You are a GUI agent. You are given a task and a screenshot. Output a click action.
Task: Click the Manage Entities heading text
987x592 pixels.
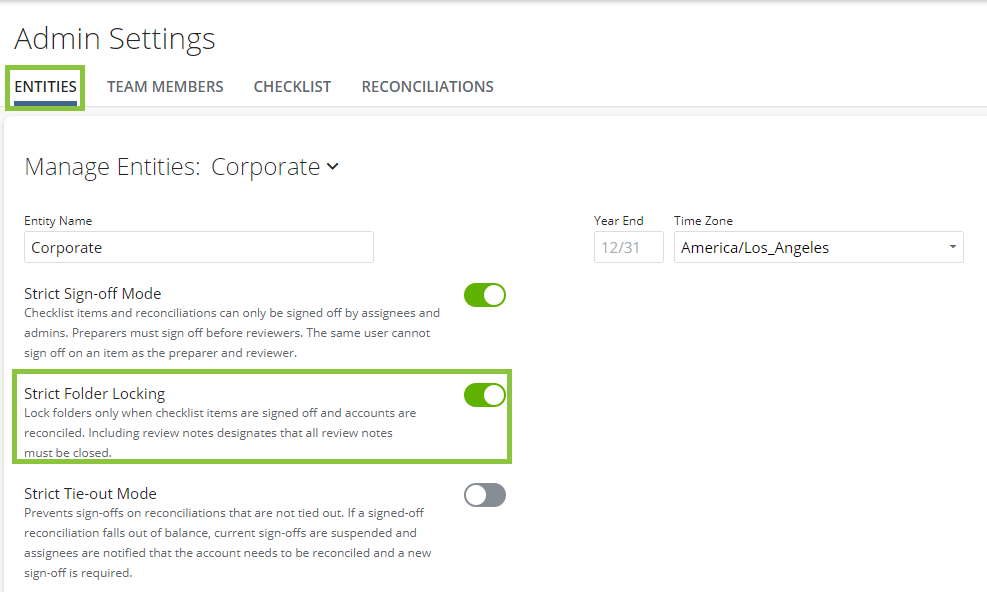pos(111,167)
